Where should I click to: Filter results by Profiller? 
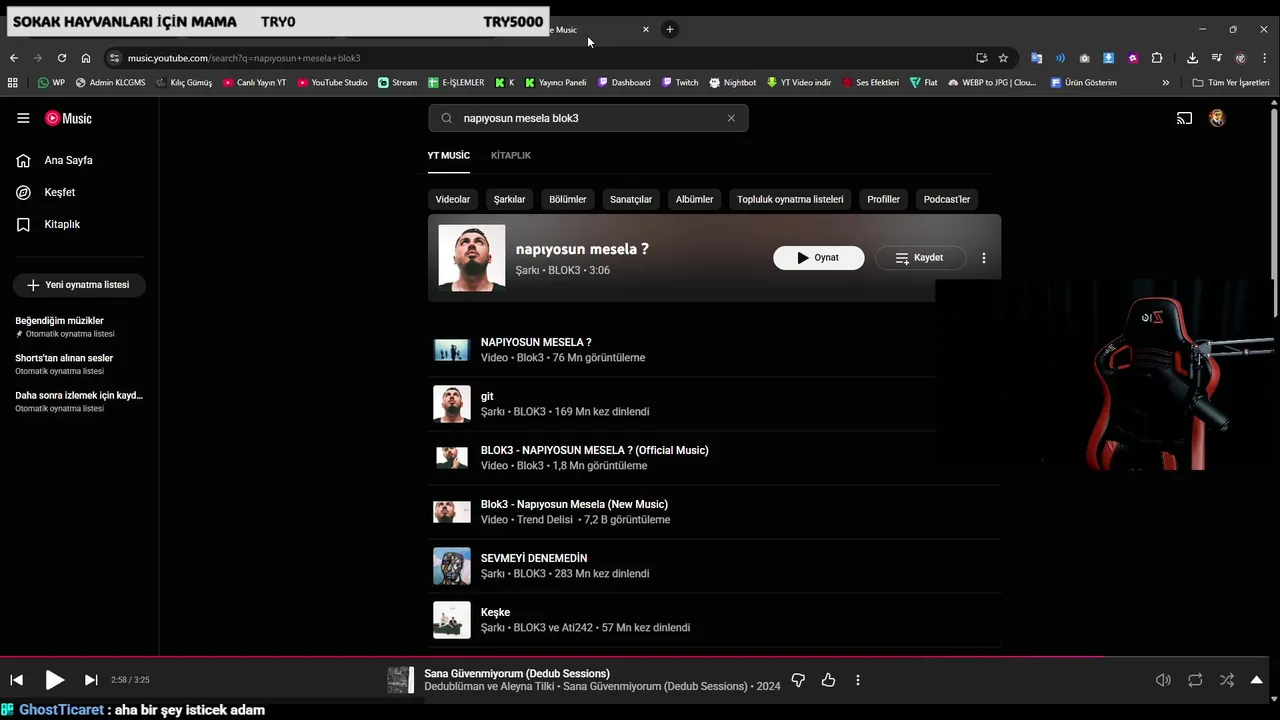pos(884,199)
